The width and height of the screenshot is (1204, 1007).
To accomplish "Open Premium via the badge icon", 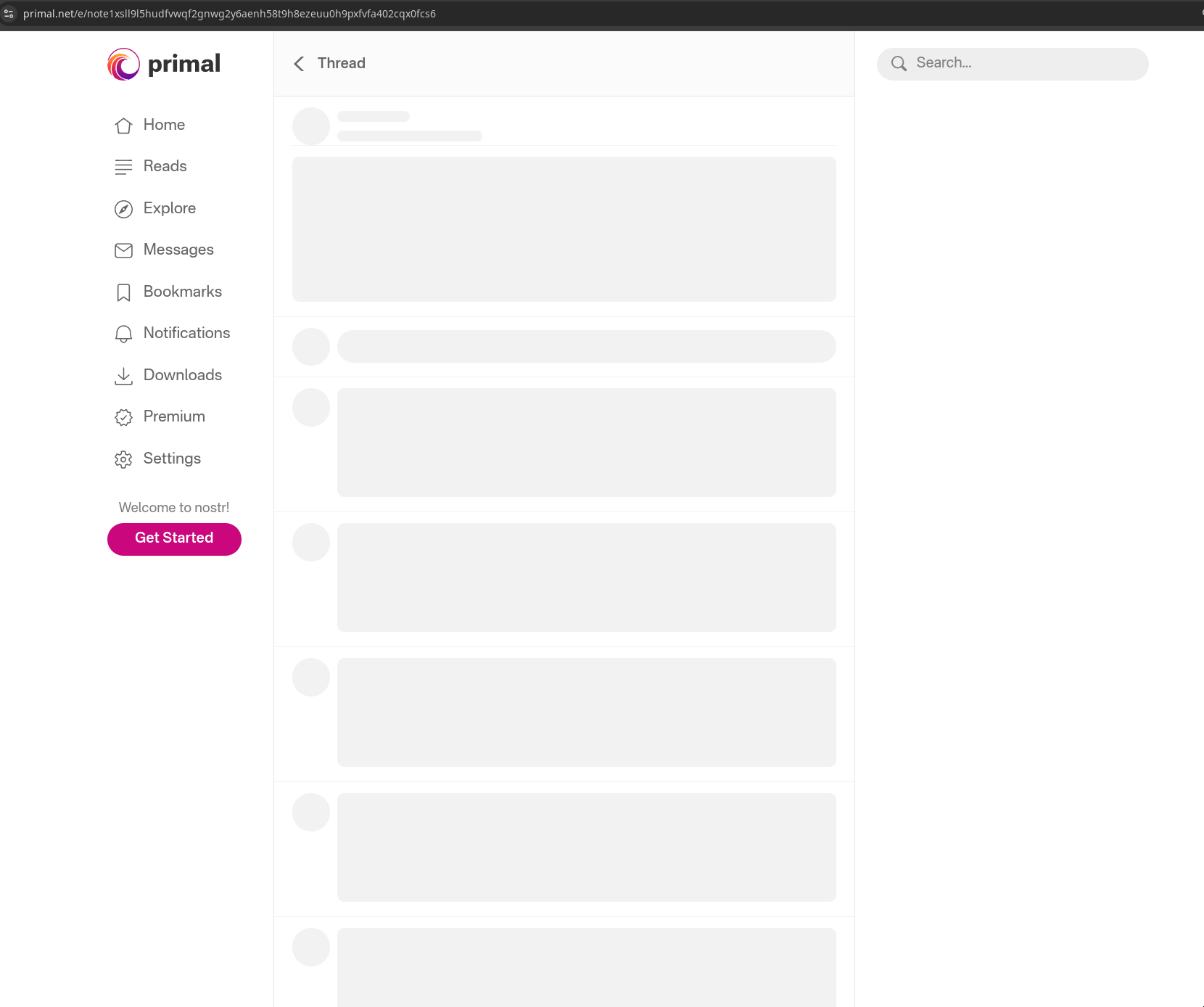I will (123, 417).
